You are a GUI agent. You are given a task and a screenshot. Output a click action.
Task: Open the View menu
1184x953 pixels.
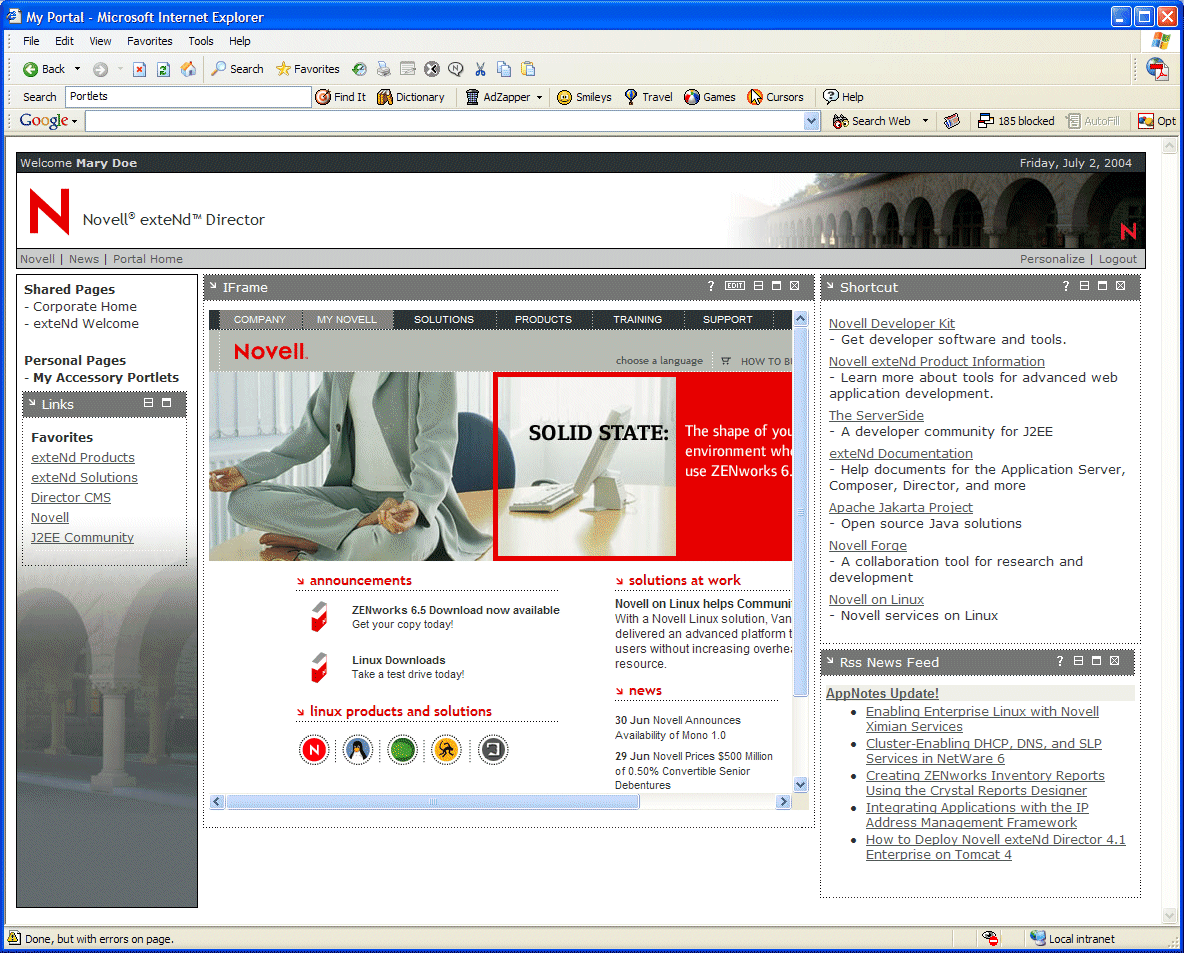(100, 41)
